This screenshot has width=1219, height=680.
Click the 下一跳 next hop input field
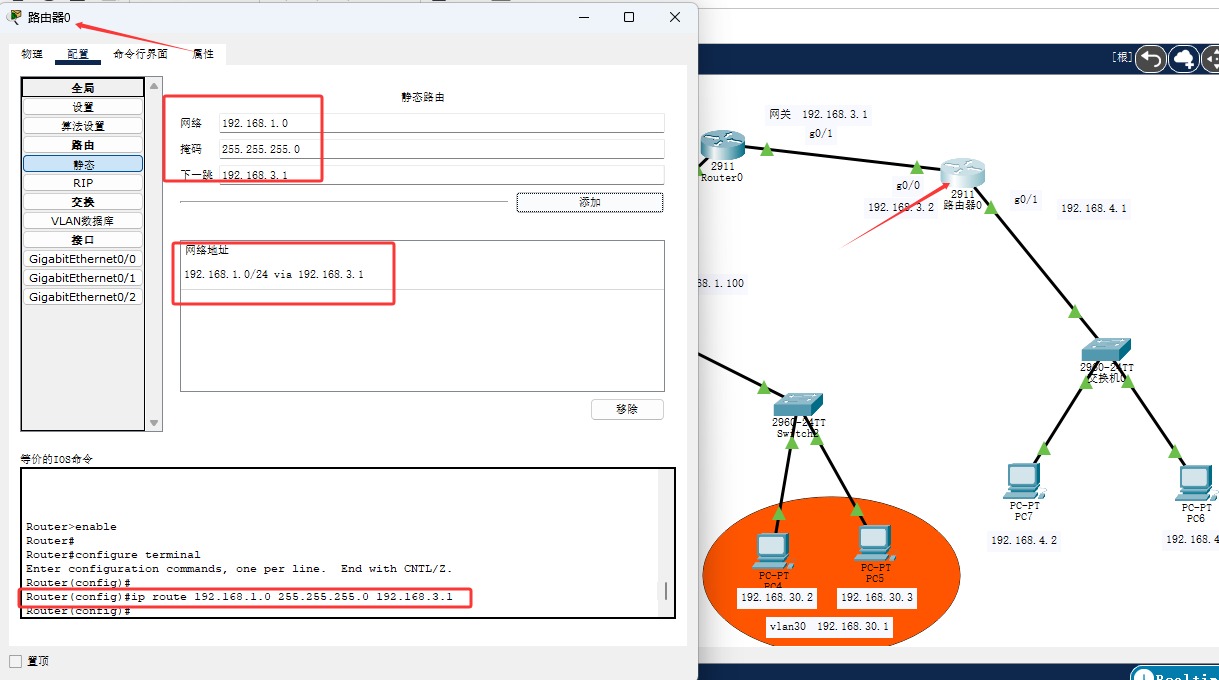click(441, 175)
